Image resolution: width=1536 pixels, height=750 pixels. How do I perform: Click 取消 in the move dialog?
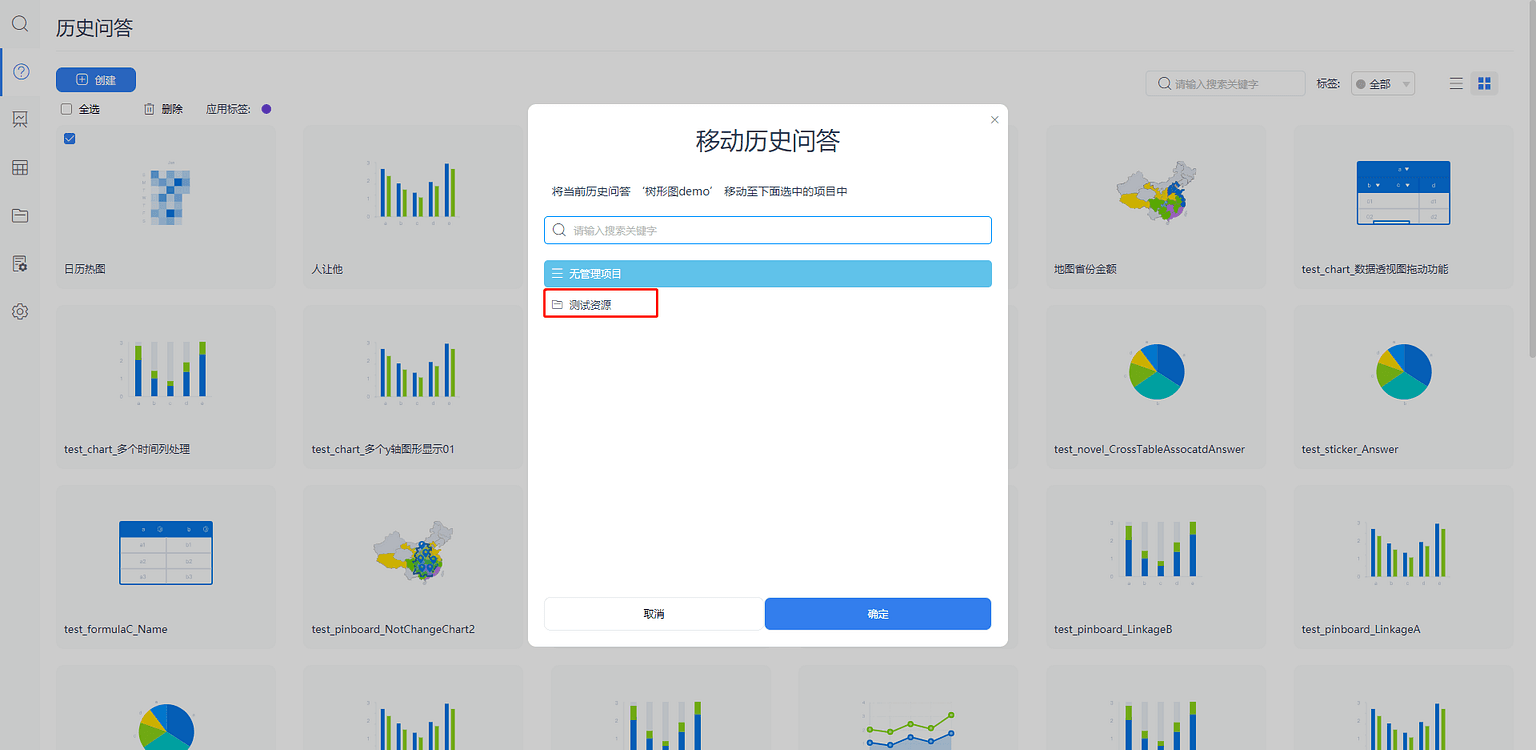coord(654,614)
